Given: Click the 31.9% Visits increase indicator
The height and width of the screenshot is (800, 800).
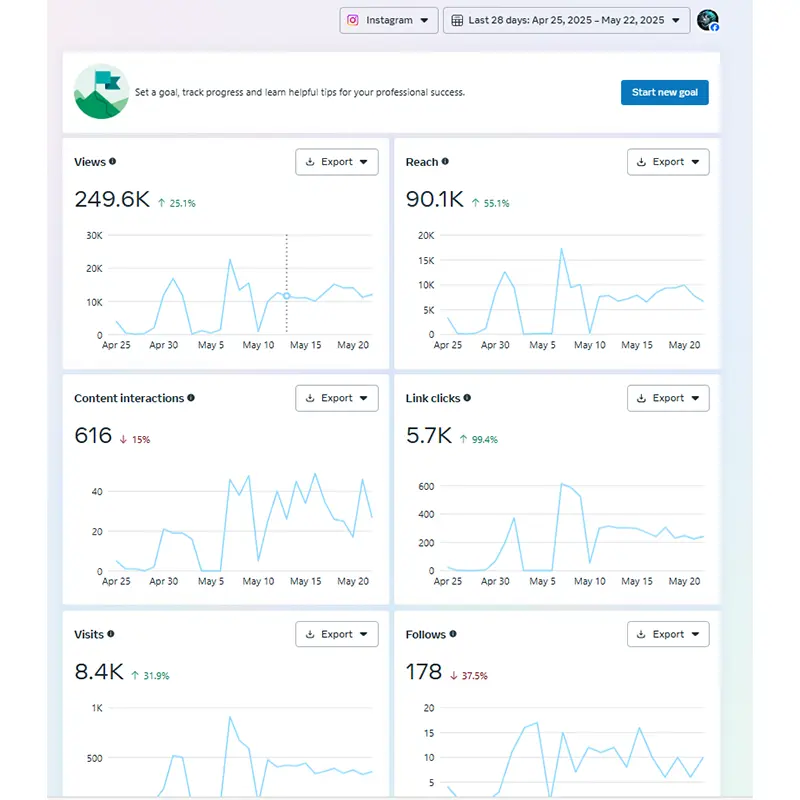Looking at the screenshot, I should pyautogui.click(x=151, y=676).
